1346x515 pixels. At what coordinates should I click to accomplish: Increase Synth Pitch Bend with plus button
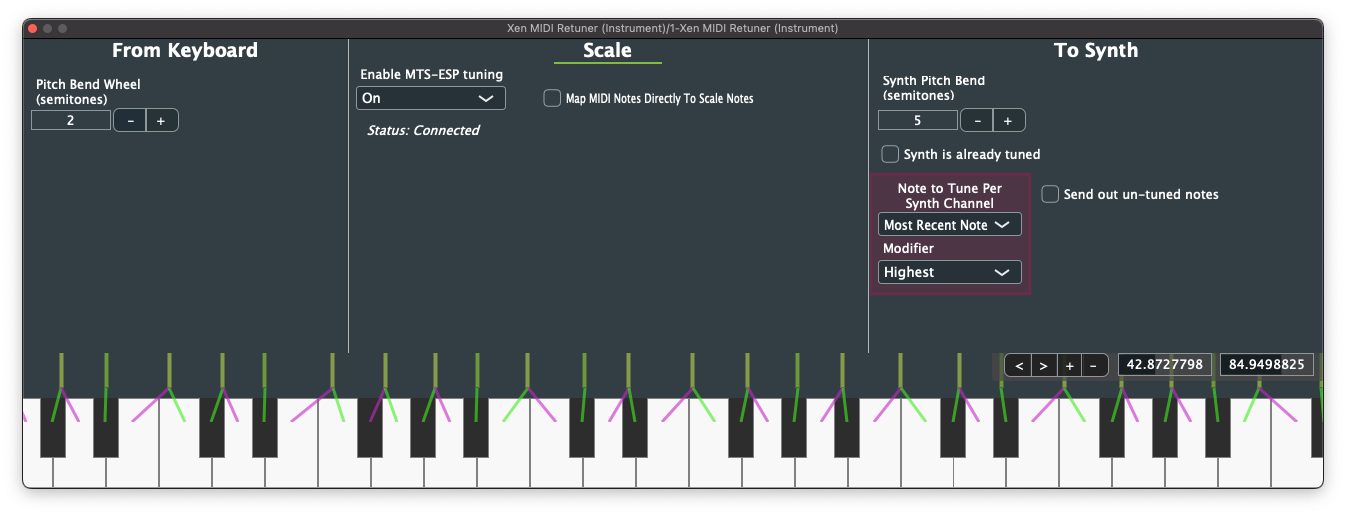pos(1009,121)
